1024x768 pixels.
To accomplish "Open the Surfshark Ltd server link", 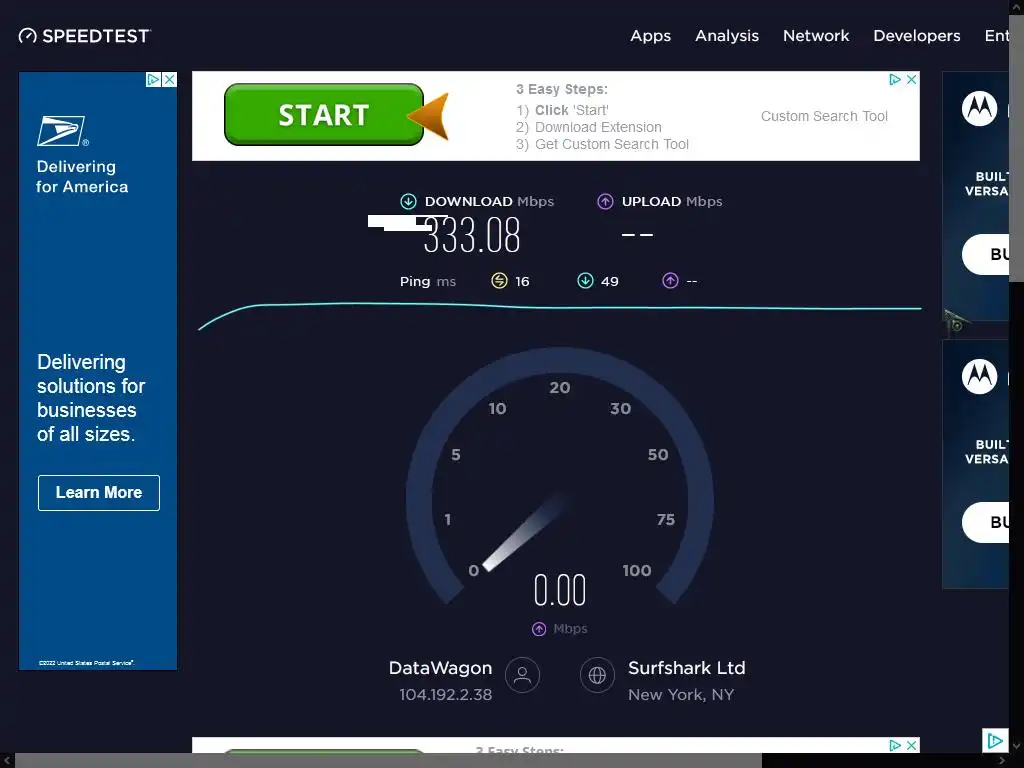I will click(686, 668).
